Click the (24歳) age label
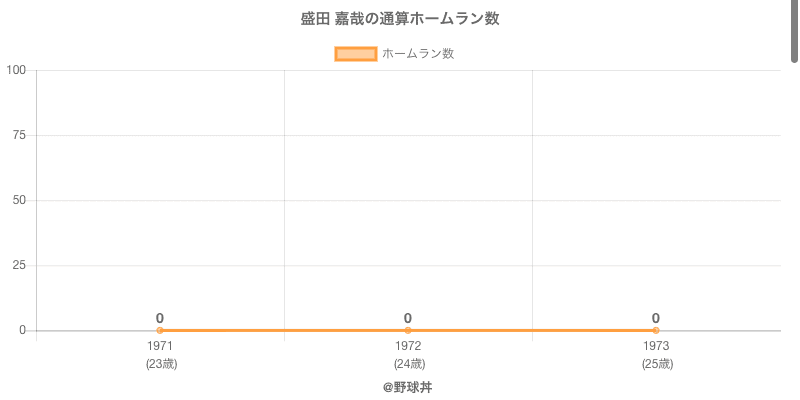This screenshot has height=400, width=800. point(408,364)
